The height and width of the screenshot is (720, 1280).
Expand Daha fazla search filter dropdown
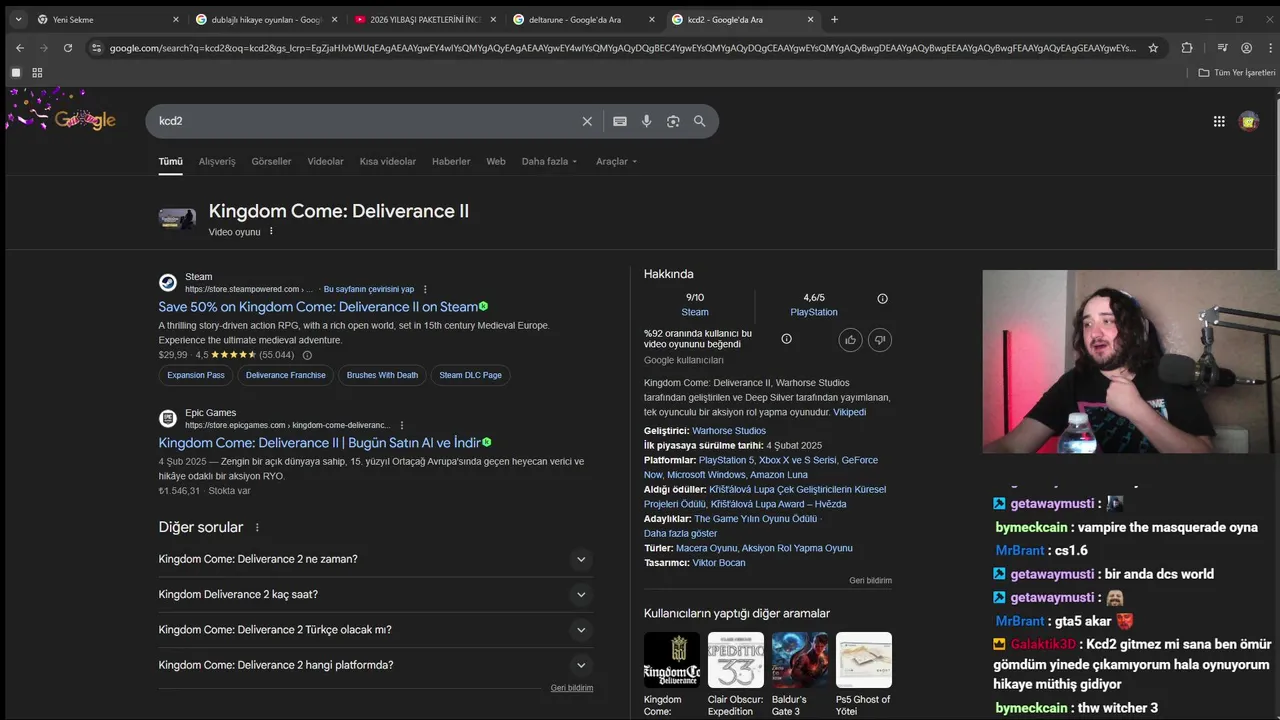(549, 161)
